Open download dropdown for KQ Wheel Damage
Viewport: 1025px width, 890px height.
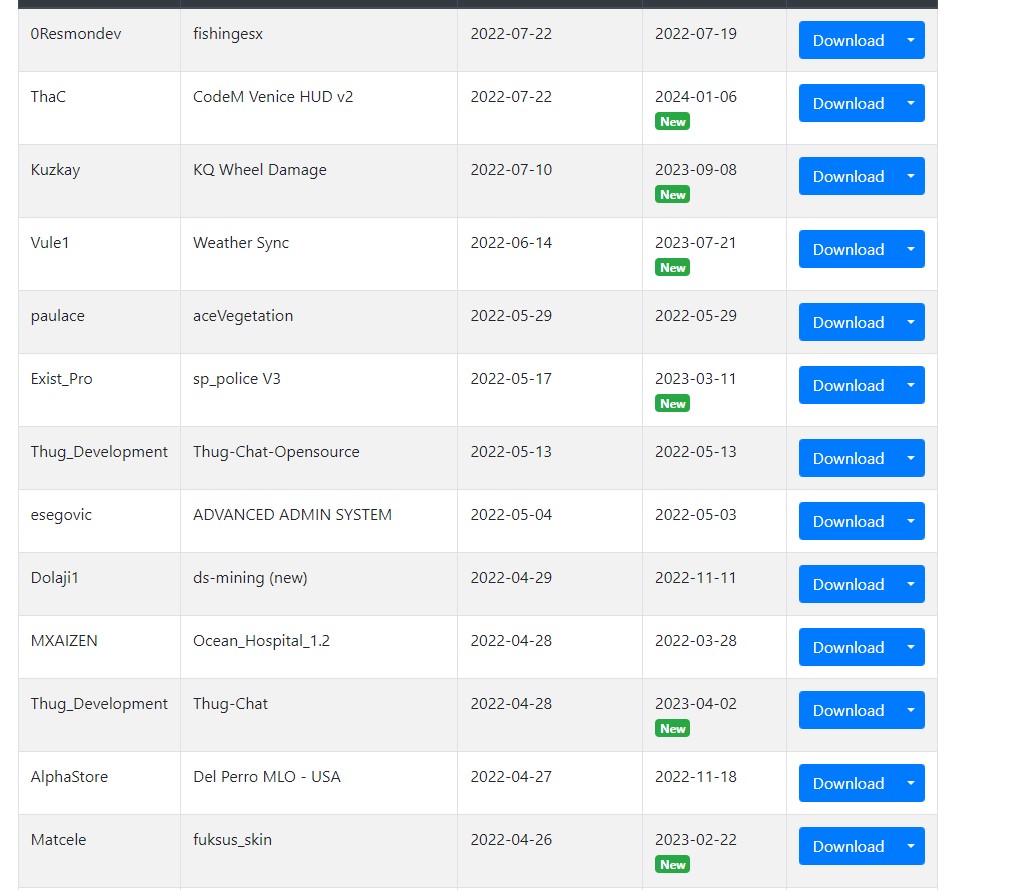coord(911,176)
